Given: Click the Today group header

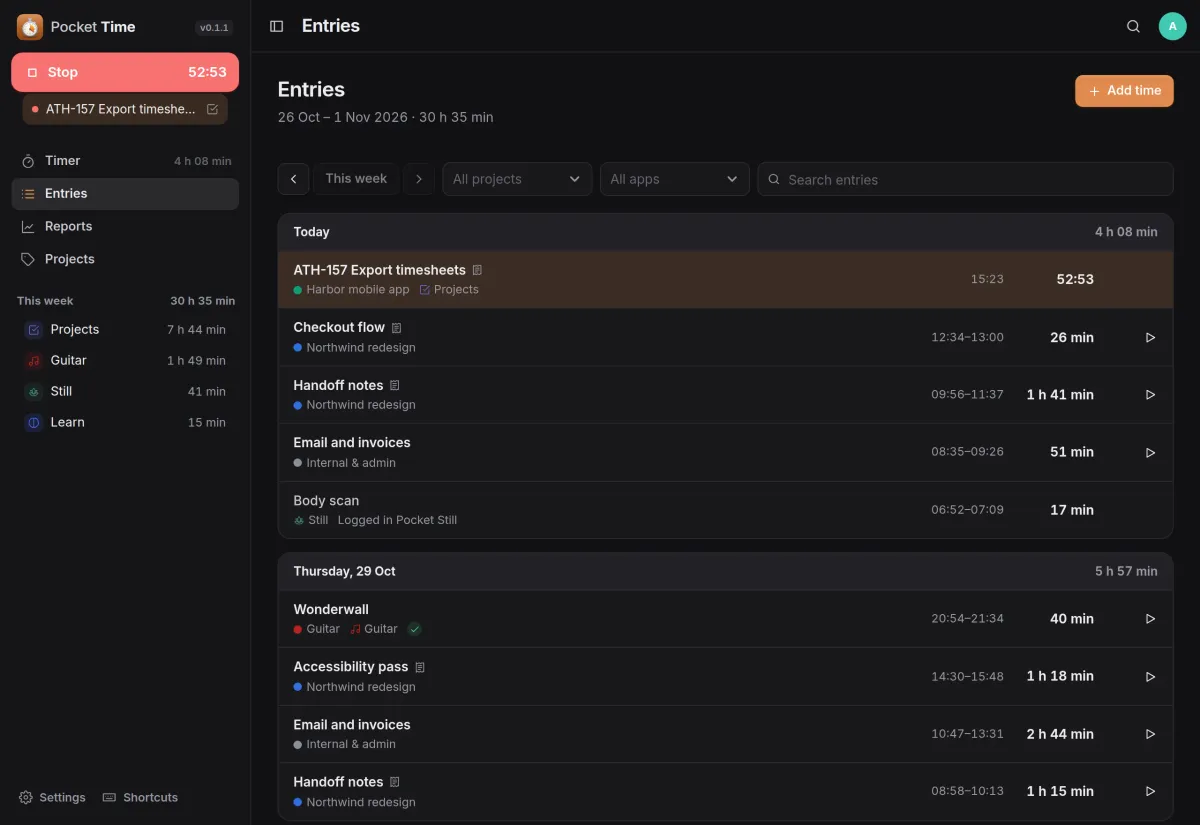Looking at the screenshot, I should pyautogui.click(x=725, y=232).
